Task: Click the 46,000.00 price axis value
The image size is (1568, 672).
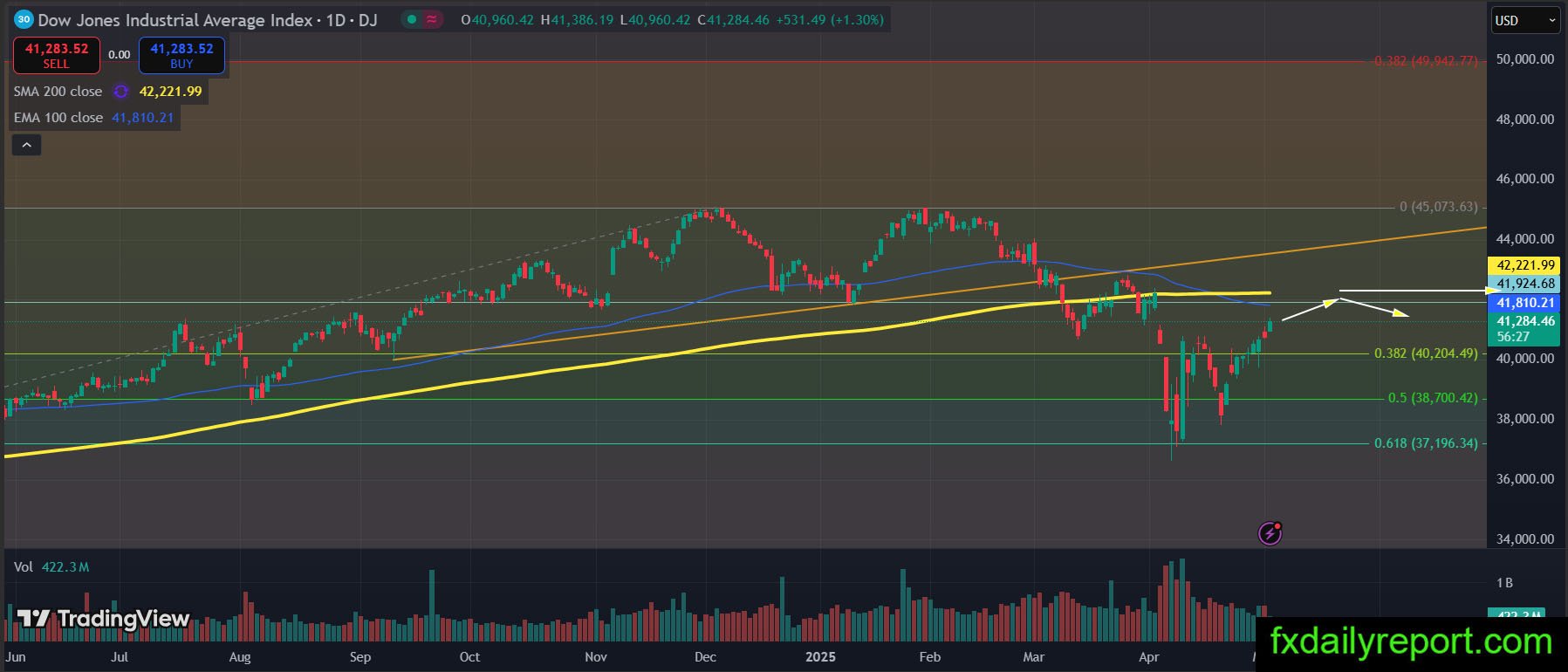Action: [1524, 179]
